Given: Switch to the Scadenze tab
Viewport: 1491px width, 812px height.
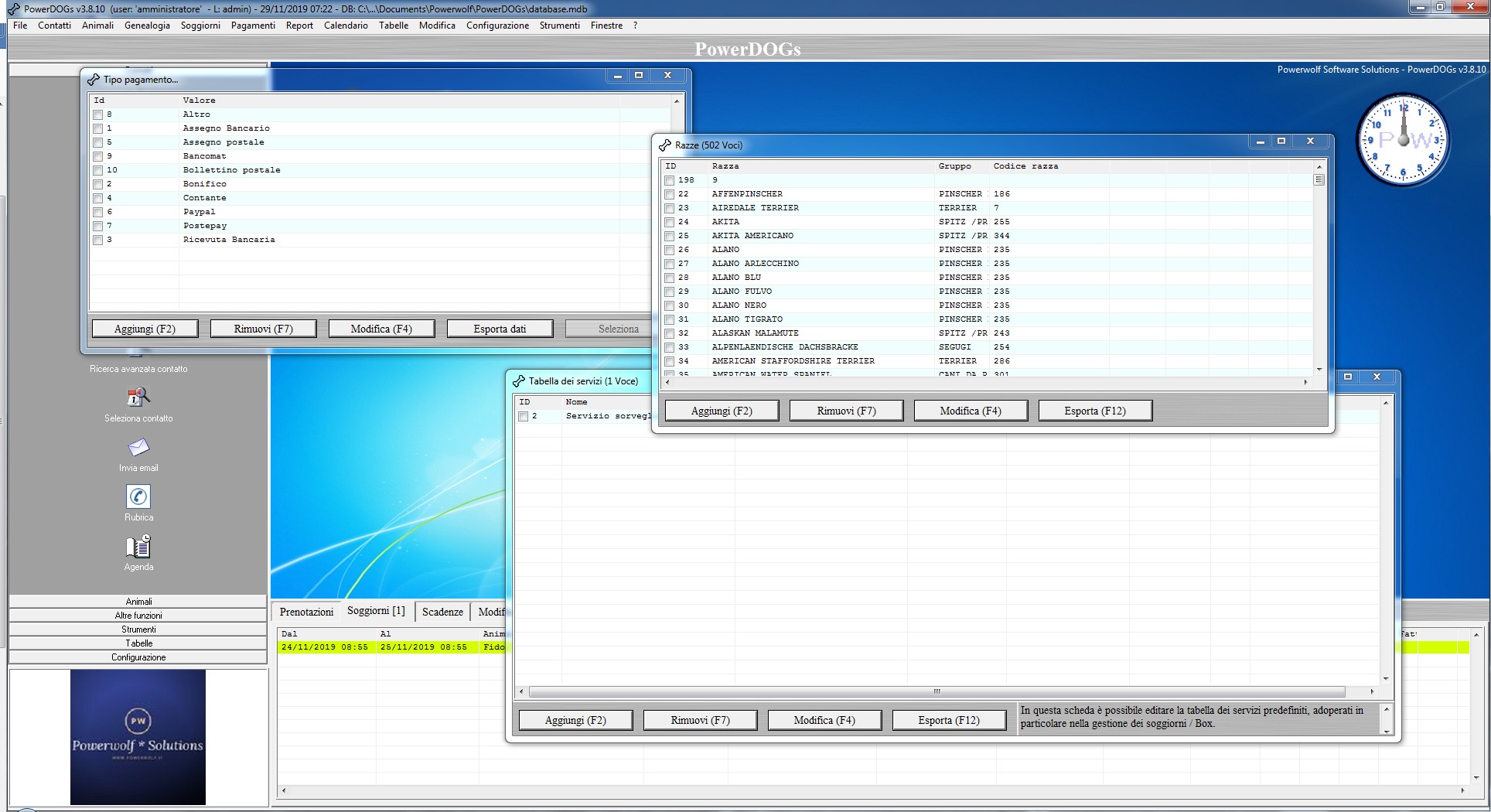Looking at the screenshot, I should (x=442, y=612).
